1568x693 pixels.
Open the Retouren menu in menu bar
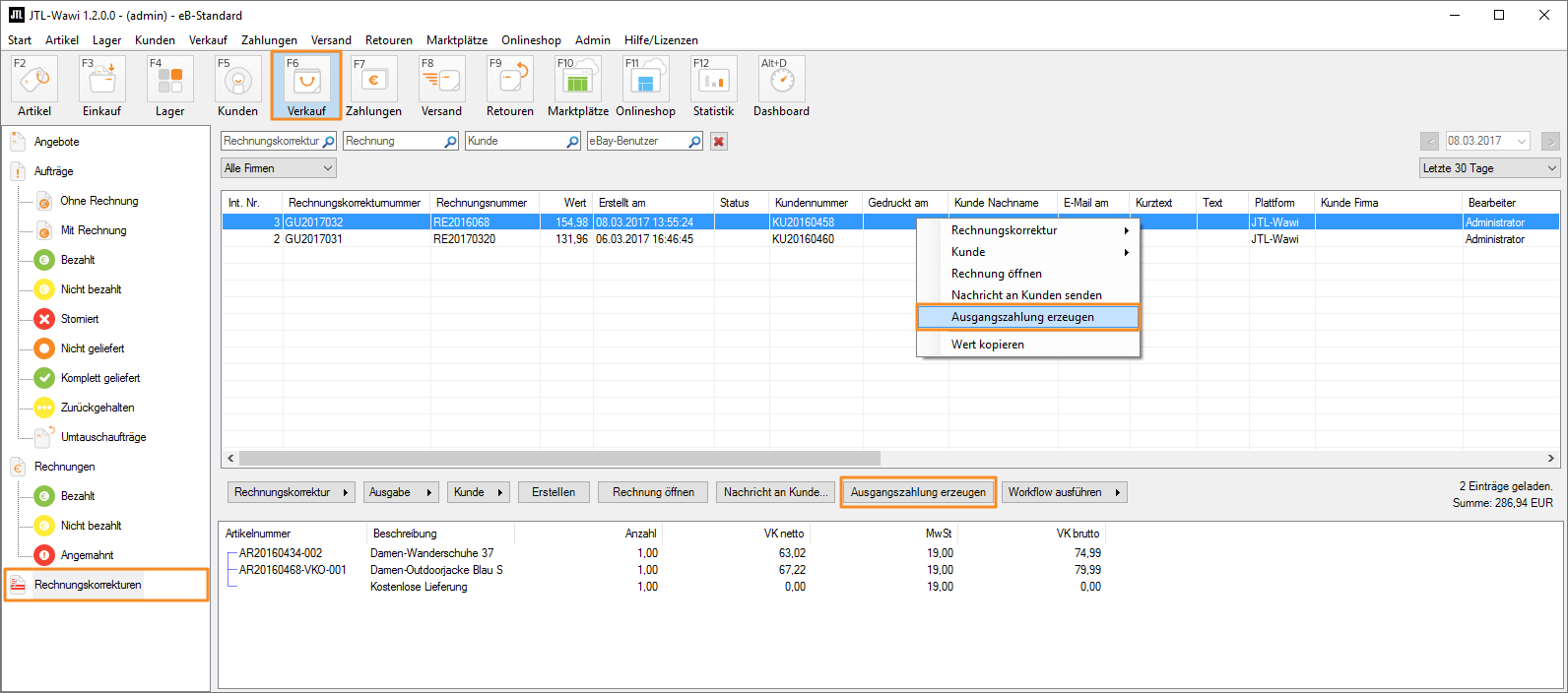click(388, 40)
